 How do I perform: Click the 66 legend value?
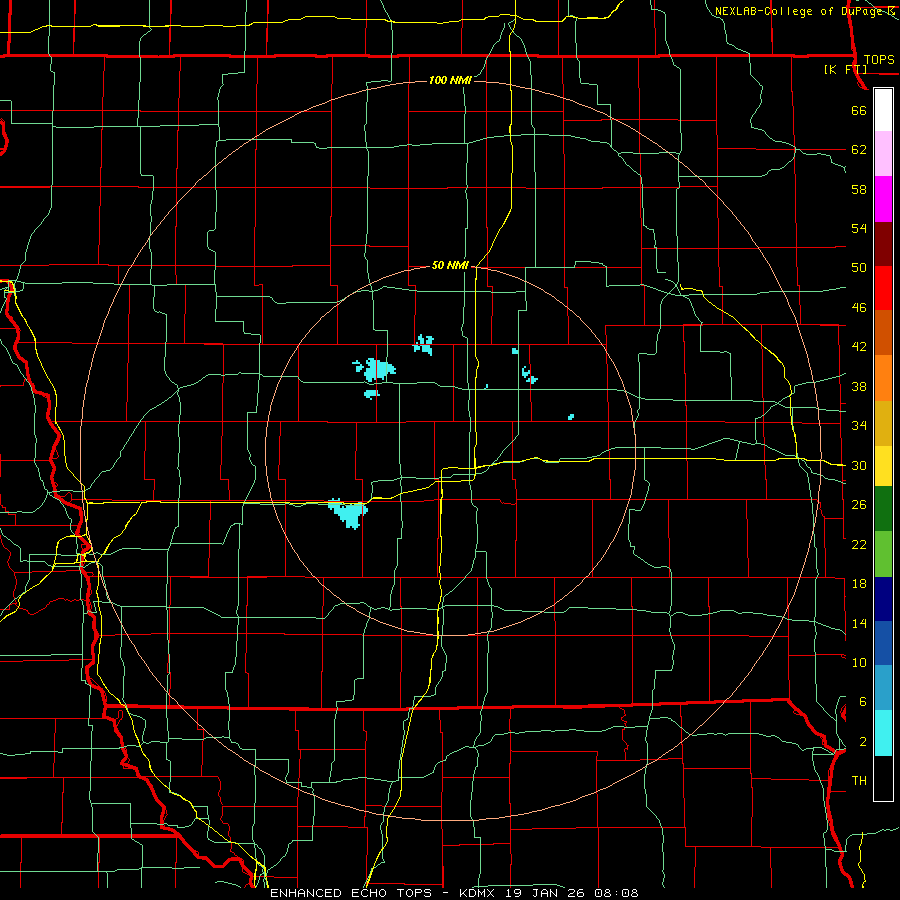click(x=859, y=110)
